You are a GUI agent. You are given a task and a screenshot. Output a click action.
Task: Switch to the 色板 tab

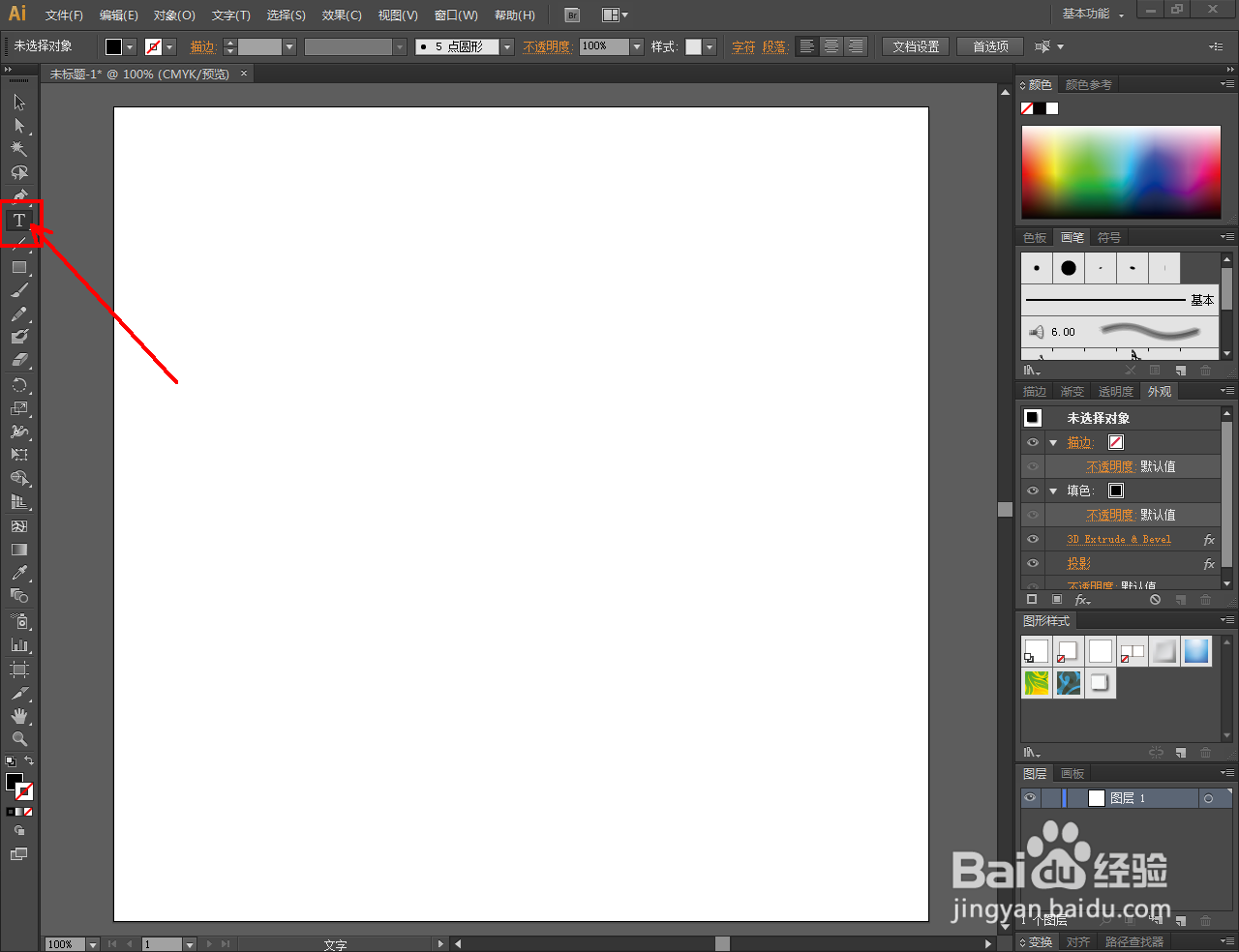pyautogui.click(x=1035, y=237)
